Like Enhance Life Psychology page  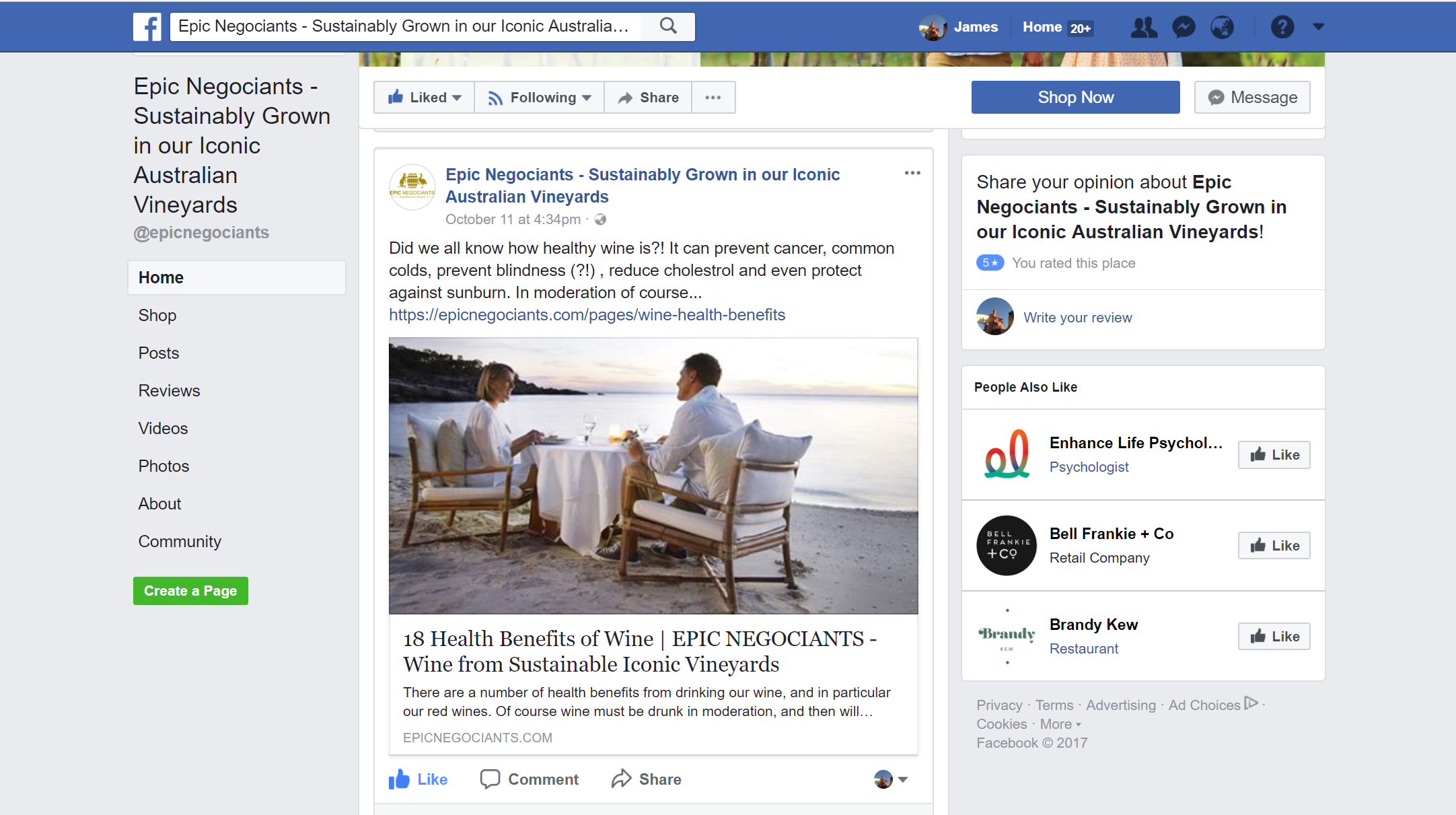click(x=1274, y=455)
